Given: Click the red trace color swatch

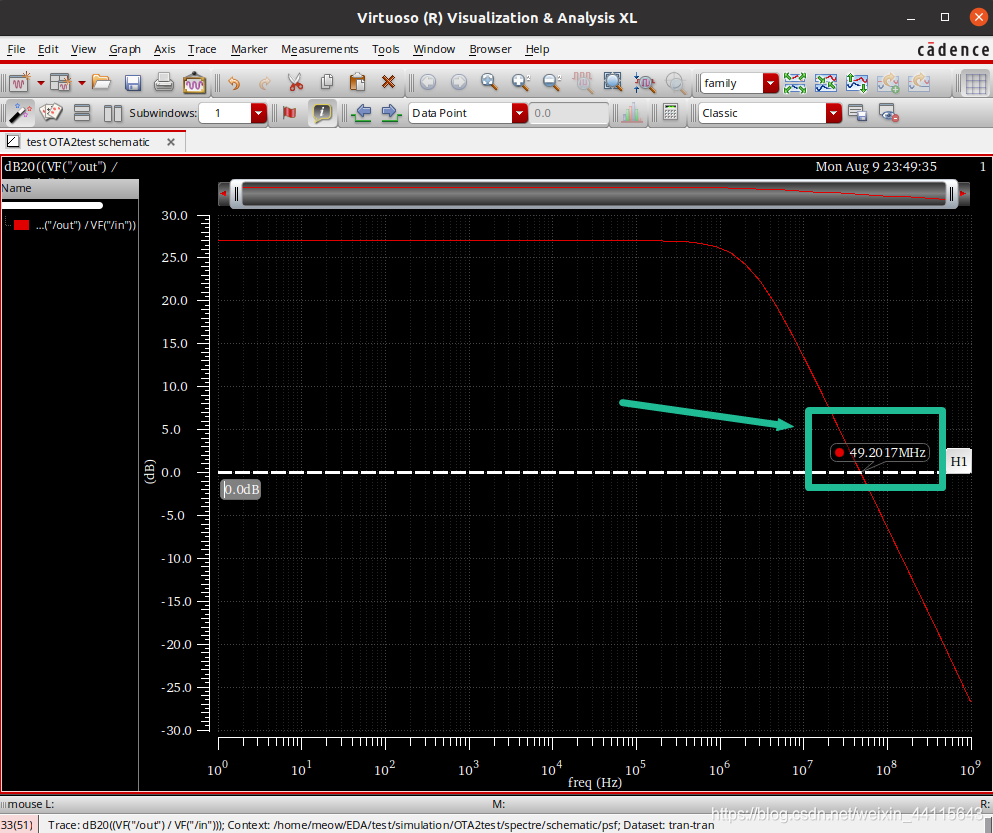Looking at the screenshot, I should (x=22, y=225).
